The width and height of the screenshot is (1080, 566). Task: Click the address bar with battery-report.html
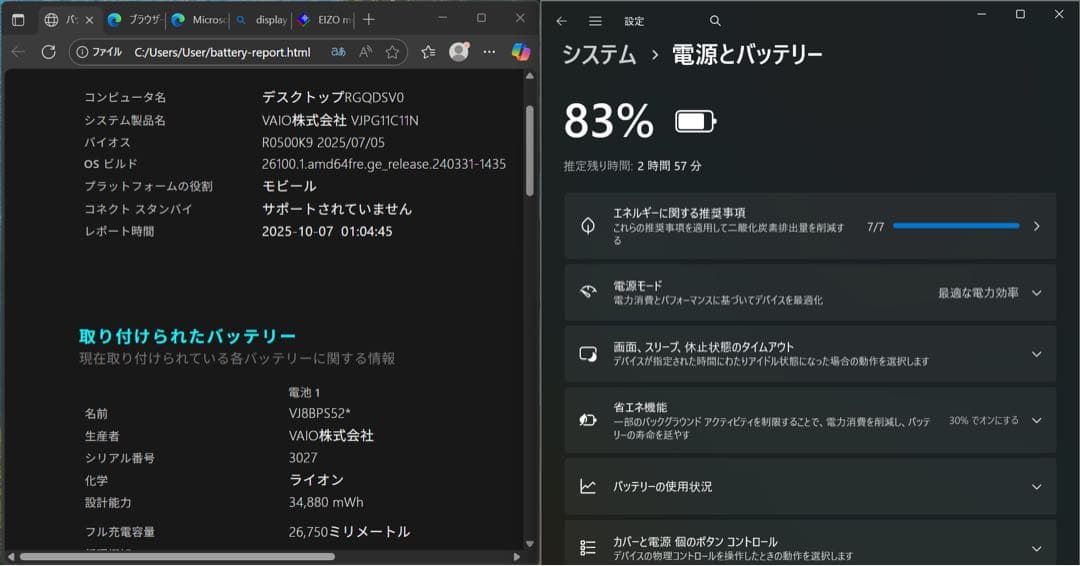222,52
